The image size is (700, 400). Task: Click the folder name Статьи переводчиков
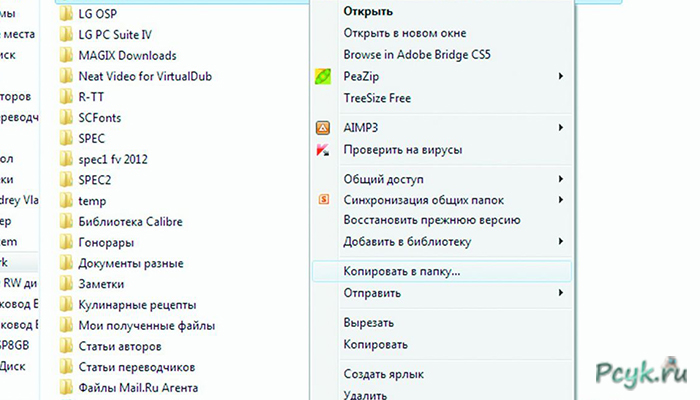137,367
